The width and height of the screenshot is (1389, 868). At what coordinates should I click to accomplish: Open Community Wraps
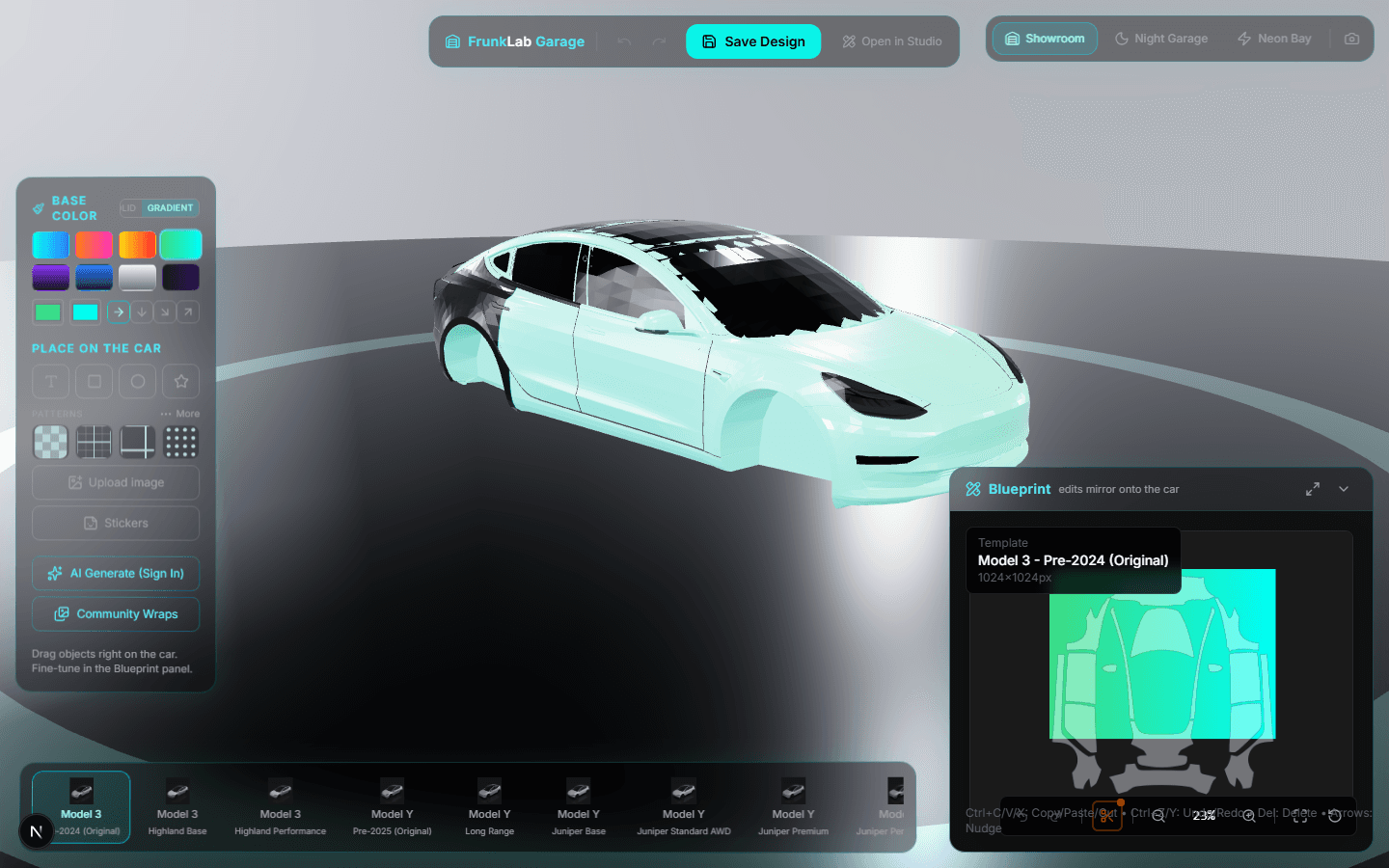point(116,613)
